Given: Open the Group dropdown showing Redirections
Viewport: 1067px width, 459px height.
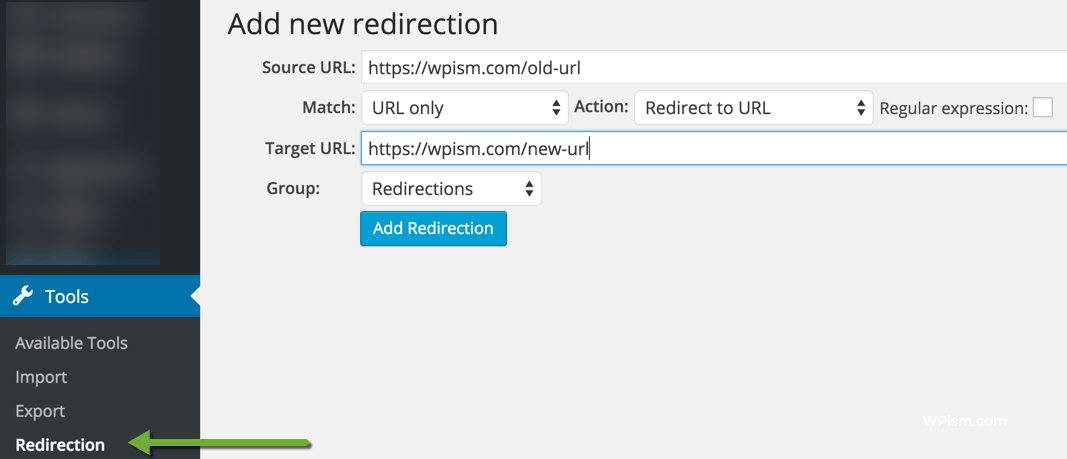Looking at the screenshot, I should coord(451,189).
